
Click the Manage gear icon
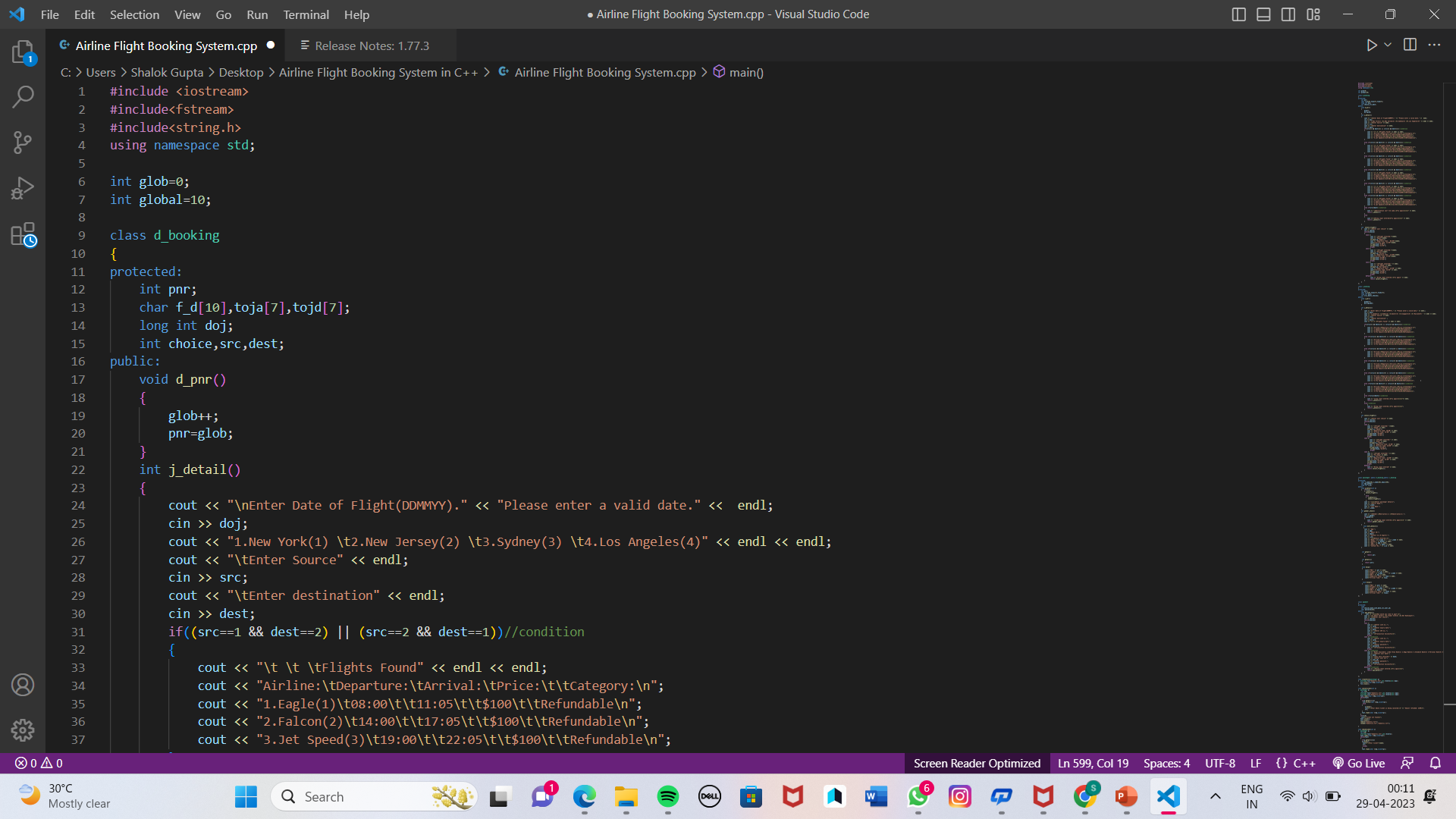pos(23,730)
